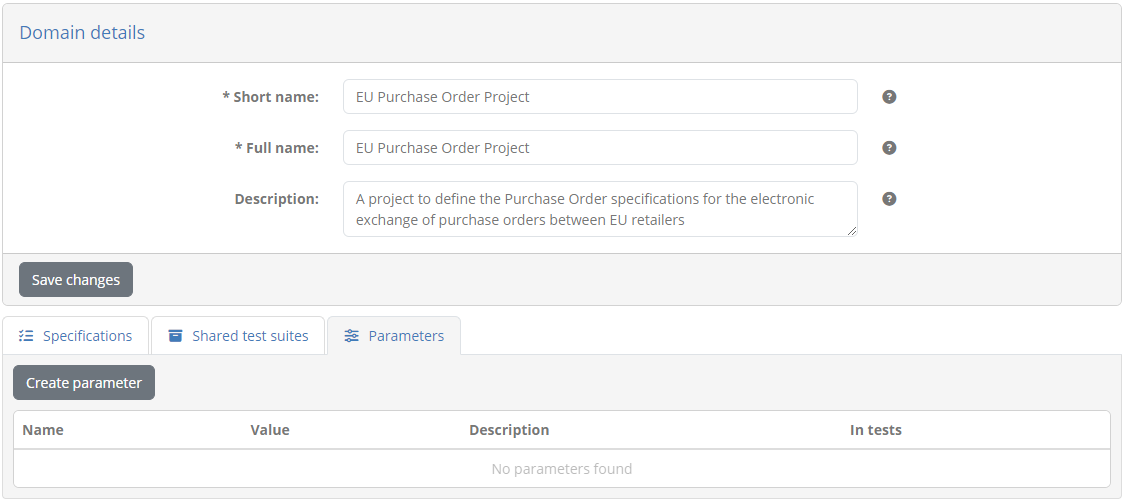Open the help tooltip for Full name
The width and height of the screenshot is (1125, 501).
point(889,148)
